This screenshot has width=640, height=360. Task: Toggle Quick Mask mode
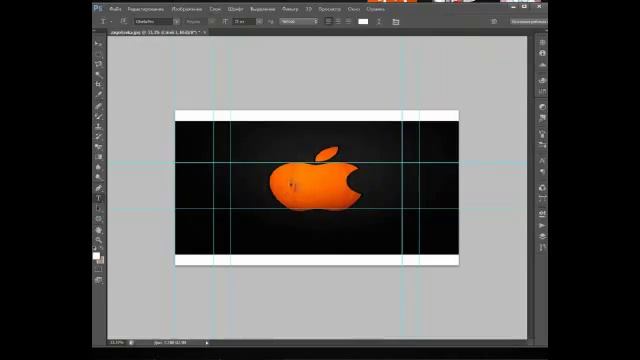tap(98, 270)
